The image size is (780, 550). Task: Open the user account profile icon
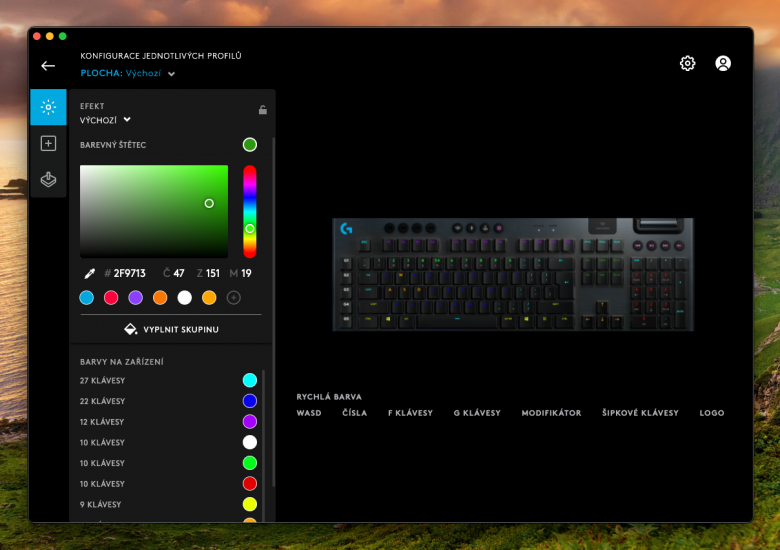pyautogui.click(x=723, y=63)
